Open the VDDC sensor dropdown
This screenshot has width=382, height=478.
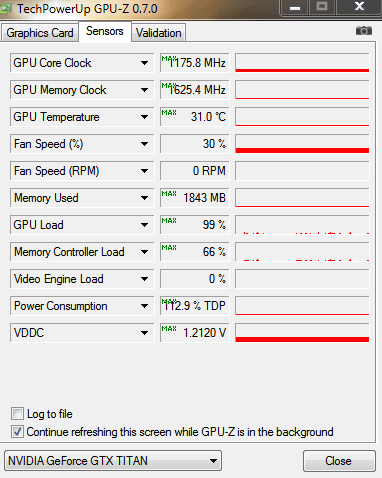pyautogui.click(x=144, y=333)
